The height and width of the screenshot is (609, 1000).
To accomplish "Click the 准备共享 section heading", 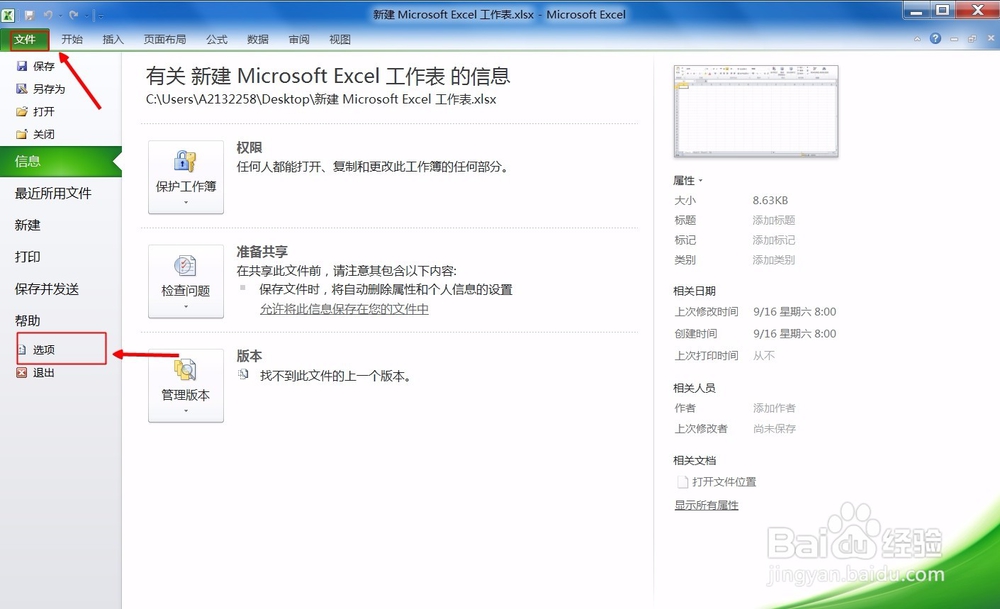I will coord(262,251).
